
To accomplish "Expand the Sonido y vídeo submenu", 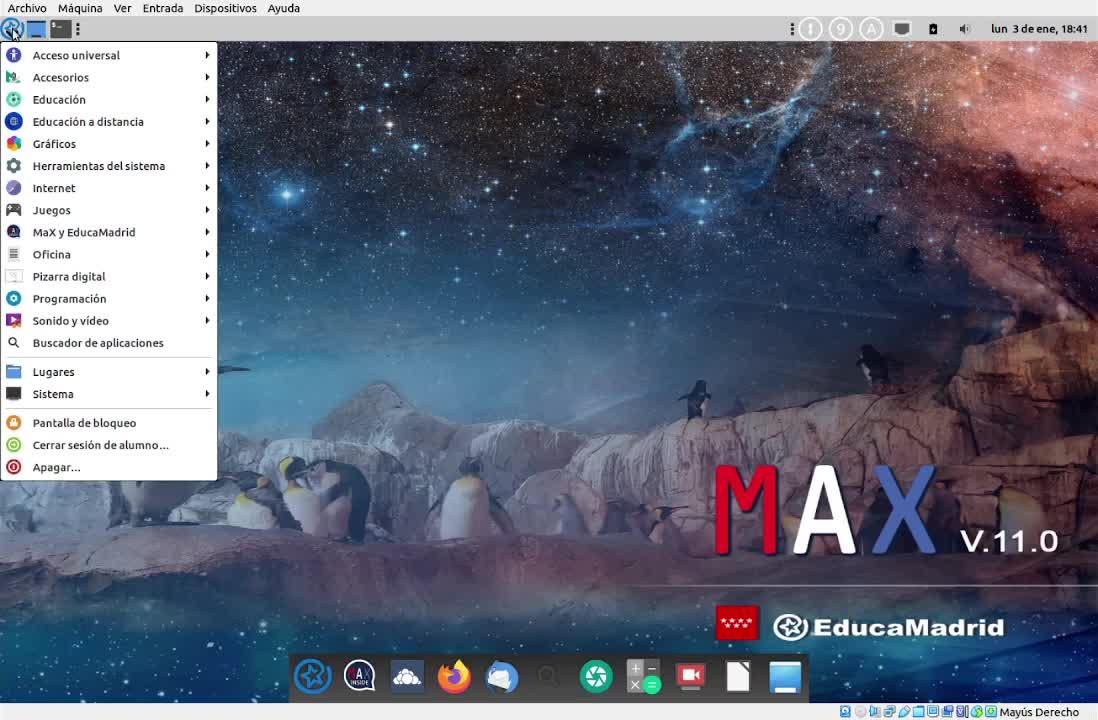I will pyautogui.click(x=109, y=321).
